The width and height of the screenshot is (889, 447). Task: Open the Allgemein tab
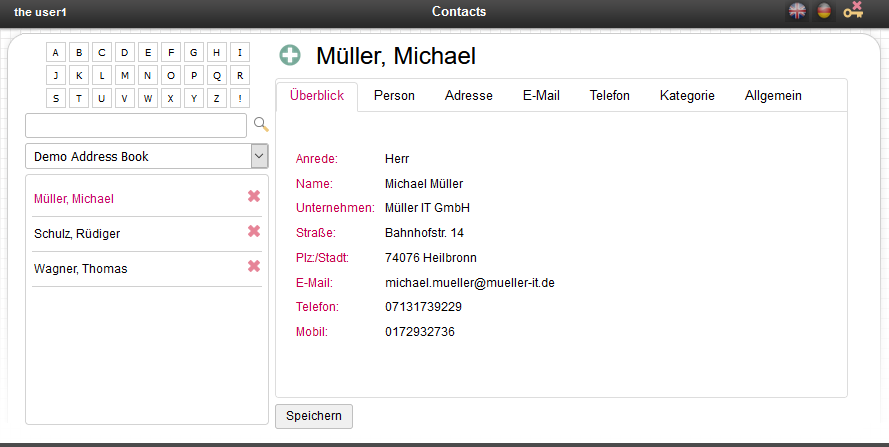tap(773, 95)
